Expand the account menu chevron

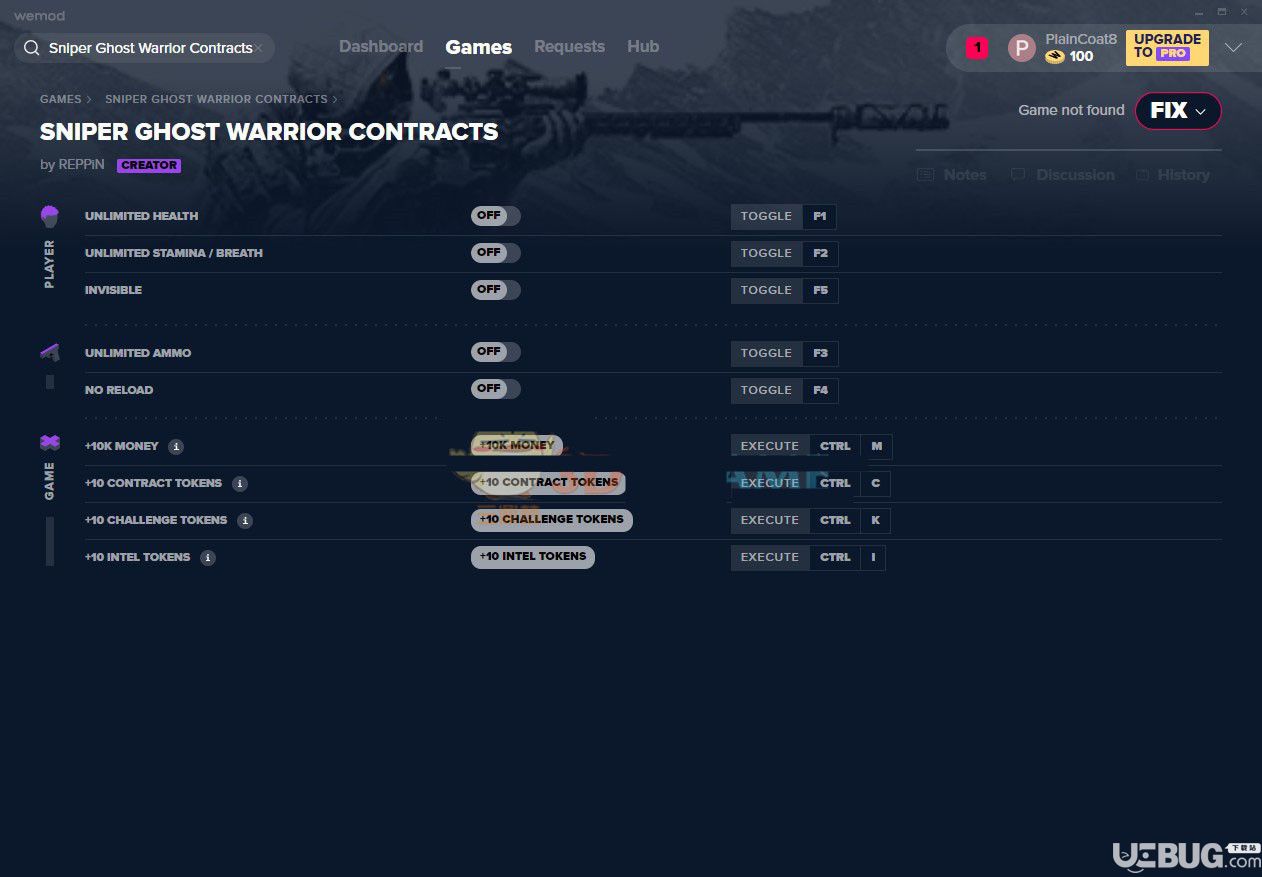1233,48
